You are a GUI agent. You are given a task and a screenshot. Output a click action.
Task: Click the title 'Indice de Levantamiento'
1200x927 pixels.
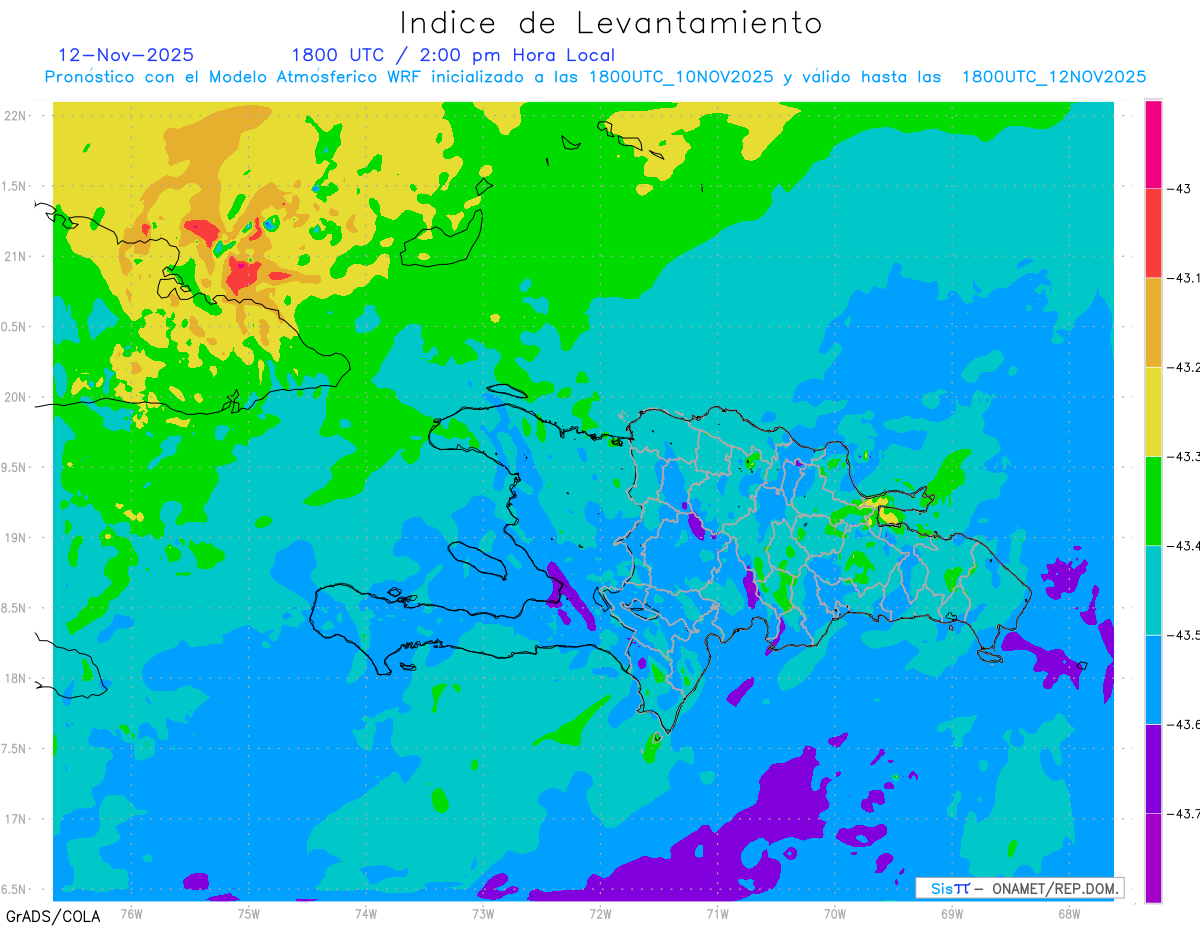pyautogui.click(x=611, y=22)
